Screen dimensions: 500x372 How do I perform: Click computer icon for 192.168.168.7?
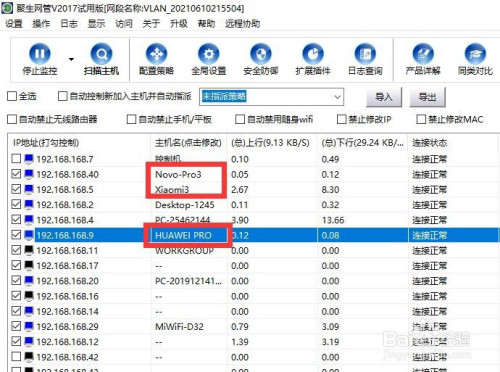(29, 159)
